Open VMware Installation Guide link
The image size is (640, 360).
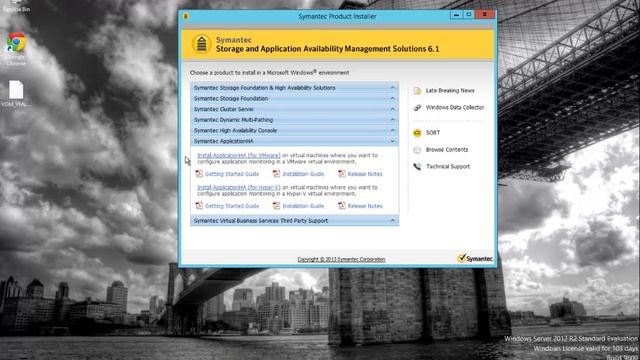coord(303,174)
